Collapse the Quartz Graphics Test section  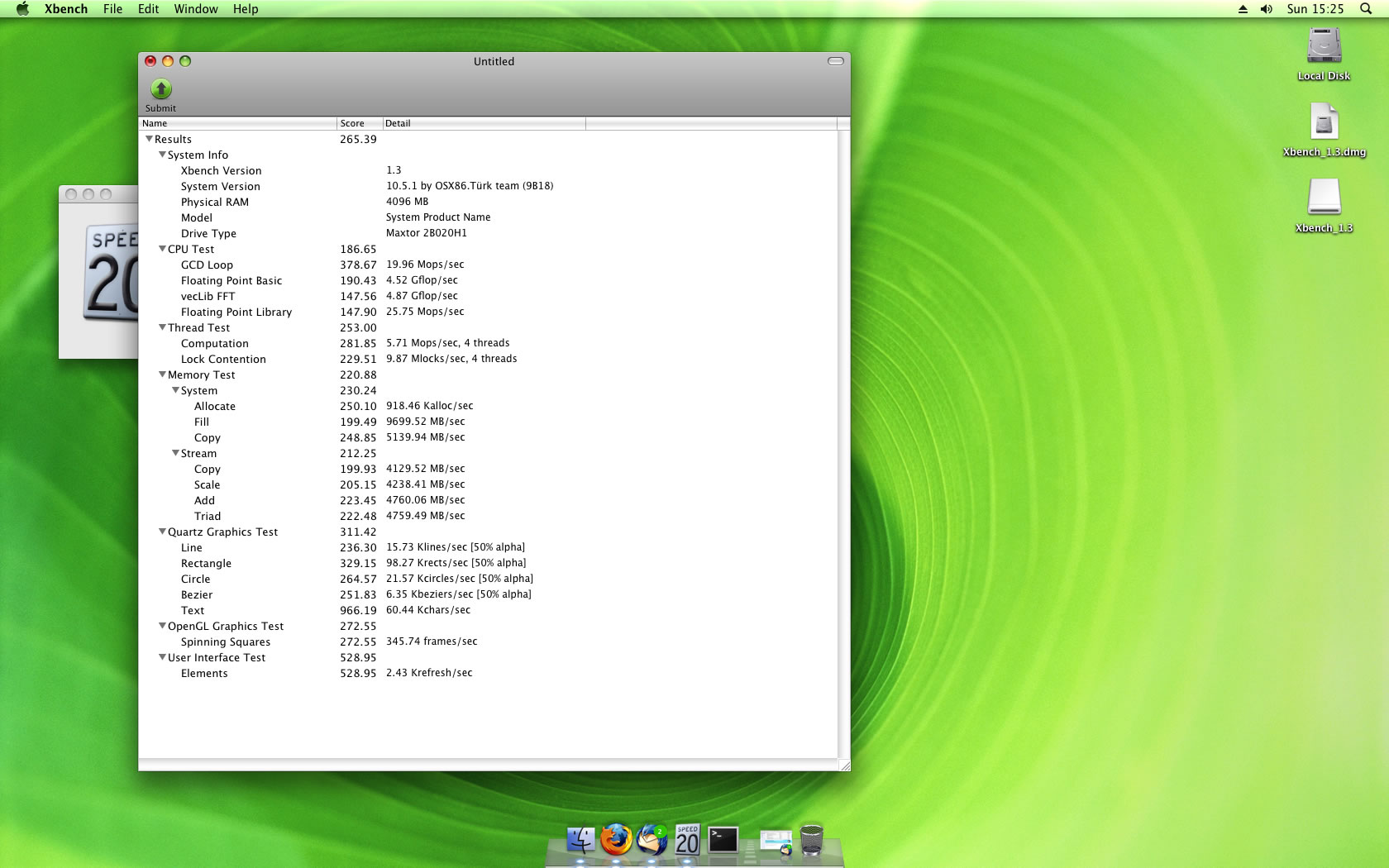[x=162, y=532]
